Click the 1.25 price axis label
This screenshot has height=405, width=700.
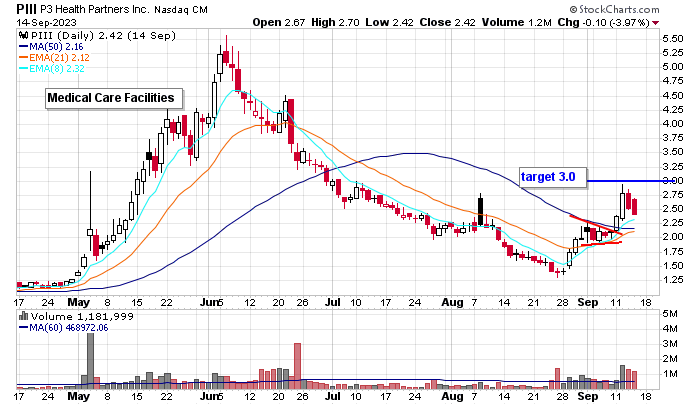click(x=673, y=280)
